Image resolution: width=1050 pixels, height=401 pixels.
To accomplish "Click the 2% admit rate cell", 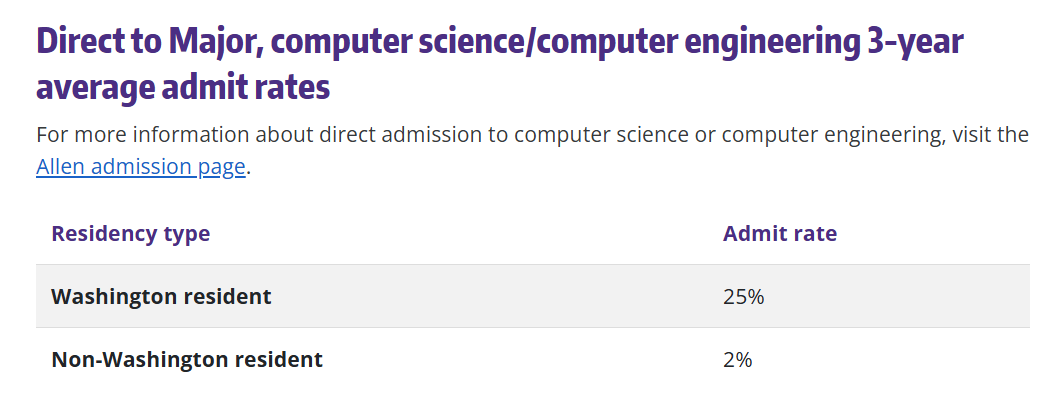I will tap(737, 359).
